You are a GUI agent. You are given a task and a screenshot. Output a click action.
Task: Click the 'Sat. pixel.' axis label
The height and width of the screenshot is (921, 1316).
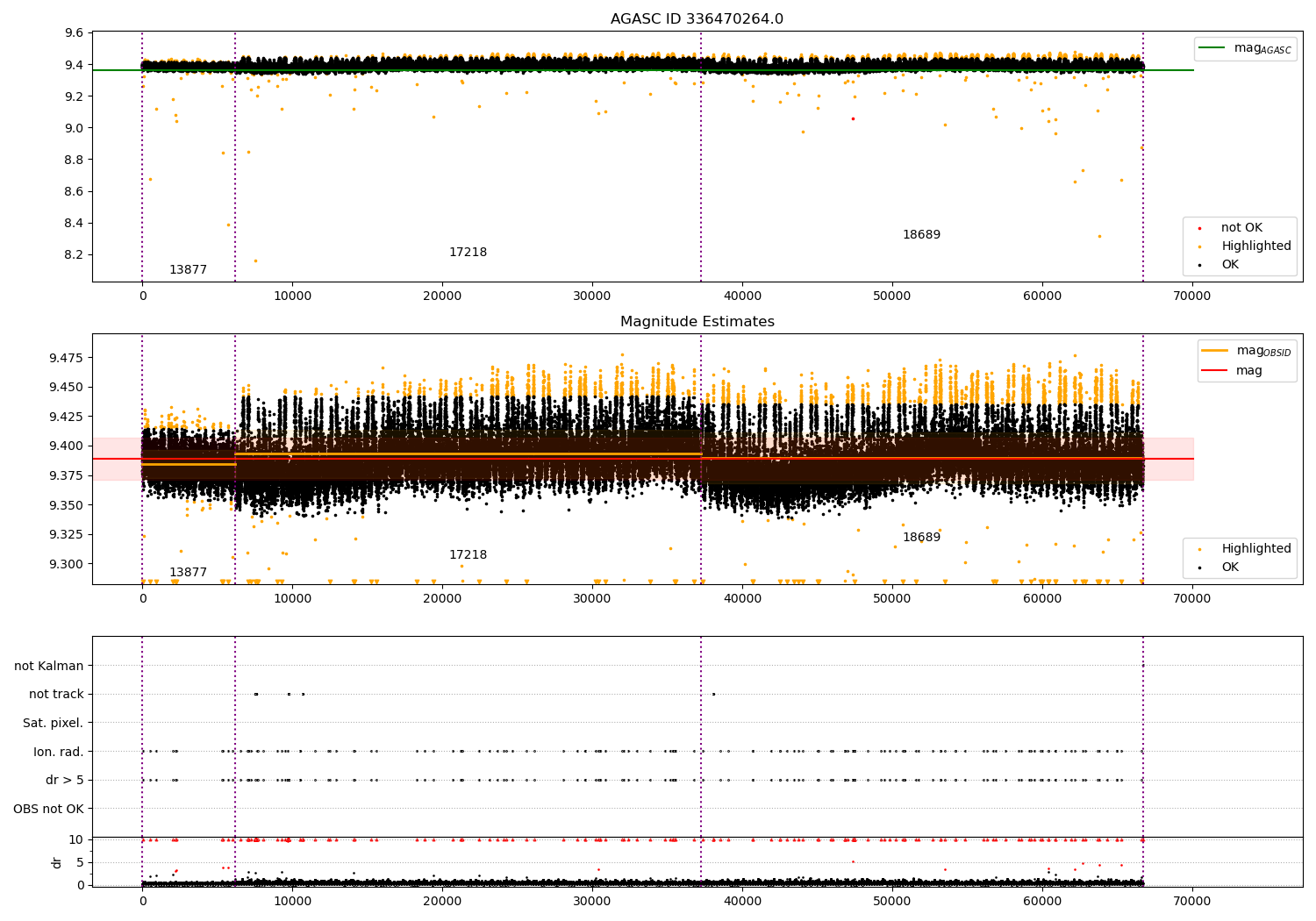tap(54, 724)
